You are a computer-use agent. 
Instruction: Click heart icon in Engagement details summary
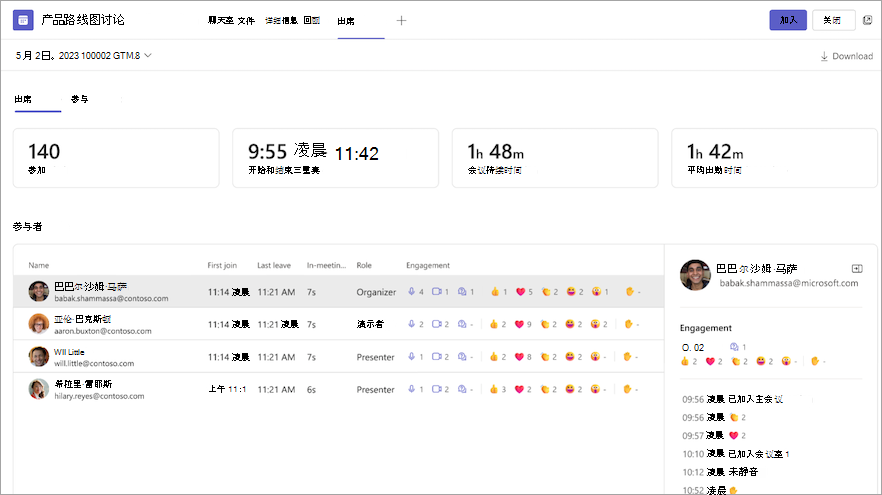710,361
